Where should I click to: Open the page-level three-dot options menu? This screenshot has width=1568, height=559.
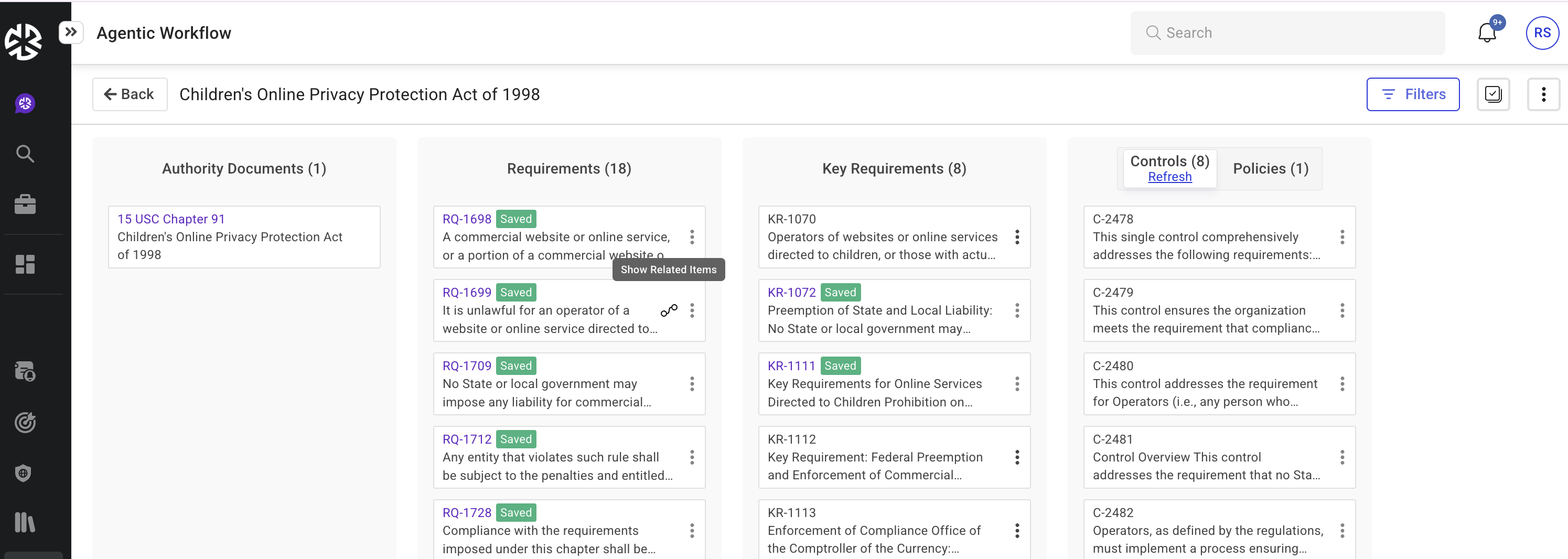(1543, 94)
